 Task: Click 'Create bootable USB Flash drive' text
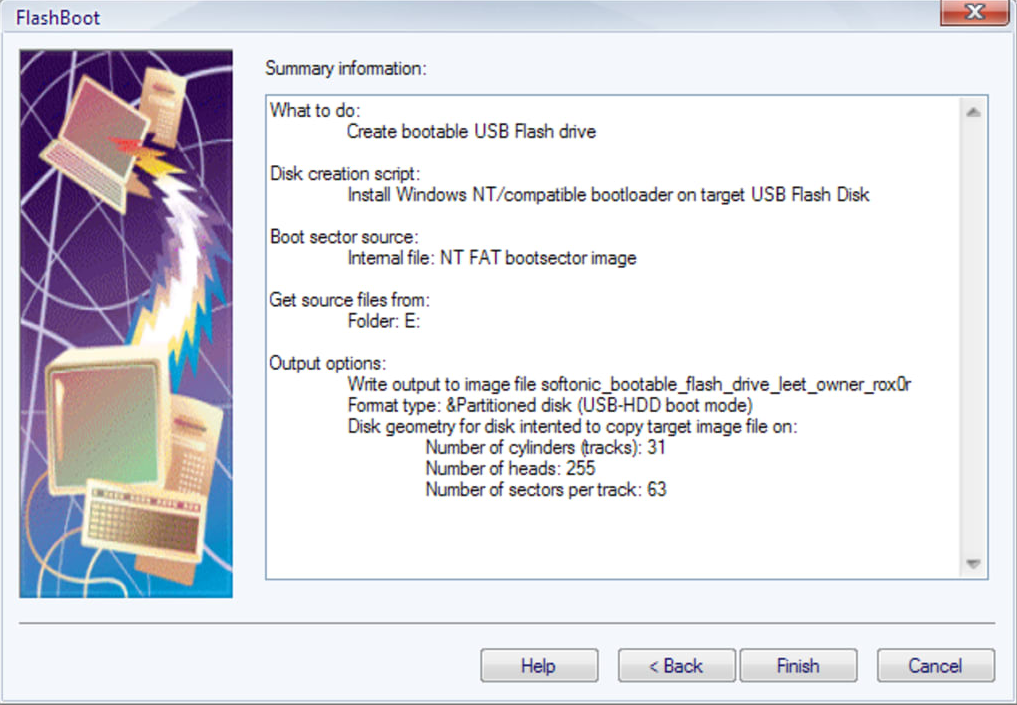coord(472,132)
